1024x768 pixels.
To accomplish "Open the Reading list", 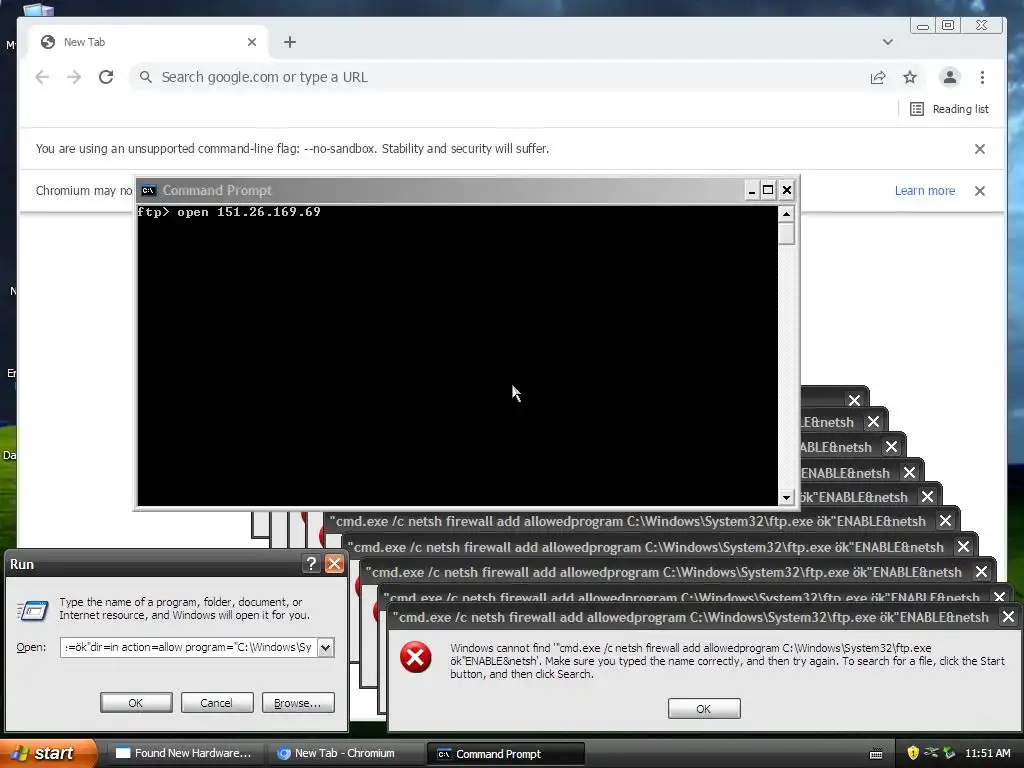I will pos(950,109).
